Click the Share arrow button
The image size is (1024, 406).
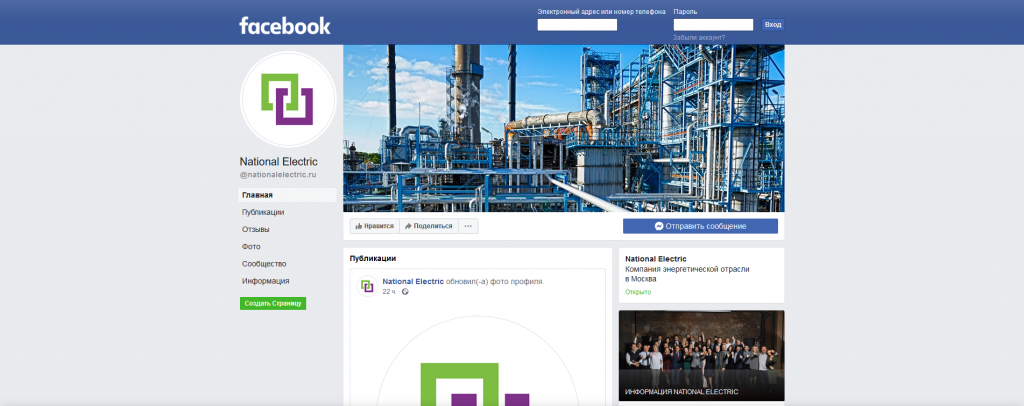[428, 226]
